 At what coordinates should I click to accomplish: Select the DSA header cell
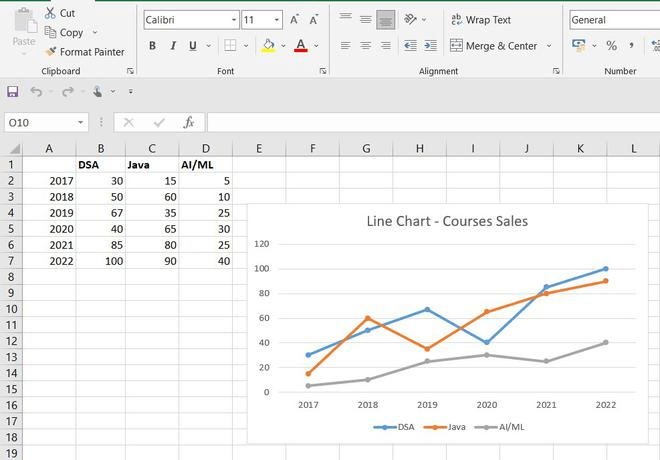(x=101, y=165)
